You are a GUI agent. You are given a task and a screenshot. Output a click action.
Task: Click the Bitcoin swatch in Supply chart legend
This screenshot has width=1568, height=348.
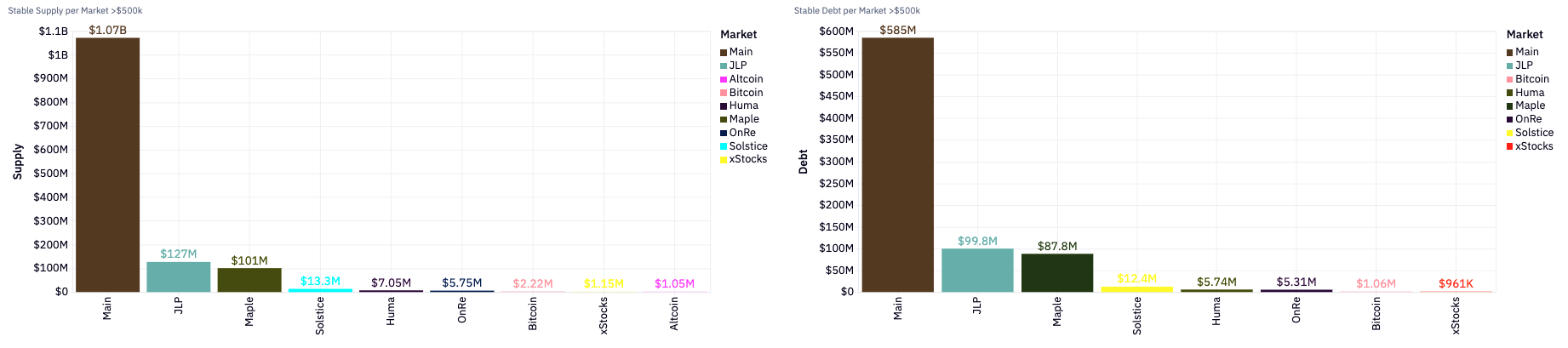tap(724, 93)
